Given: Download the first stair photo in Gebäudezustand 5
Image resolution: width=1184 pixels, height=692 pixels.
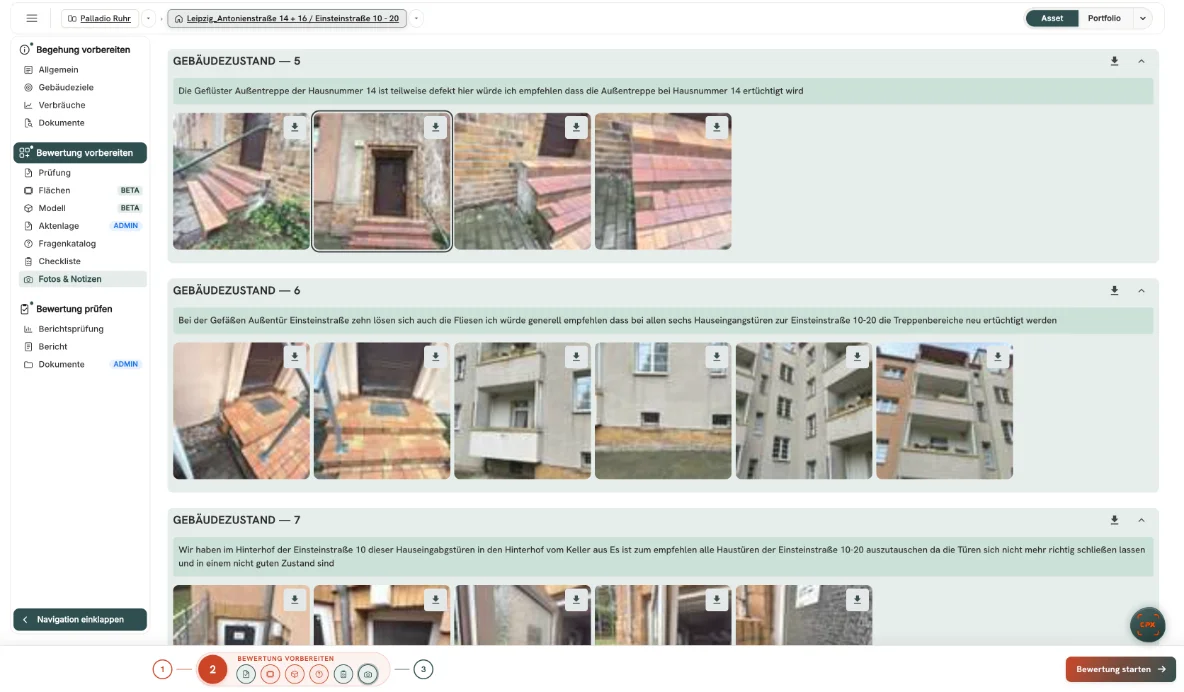Looking at the screenshot, I should (294, 128).
